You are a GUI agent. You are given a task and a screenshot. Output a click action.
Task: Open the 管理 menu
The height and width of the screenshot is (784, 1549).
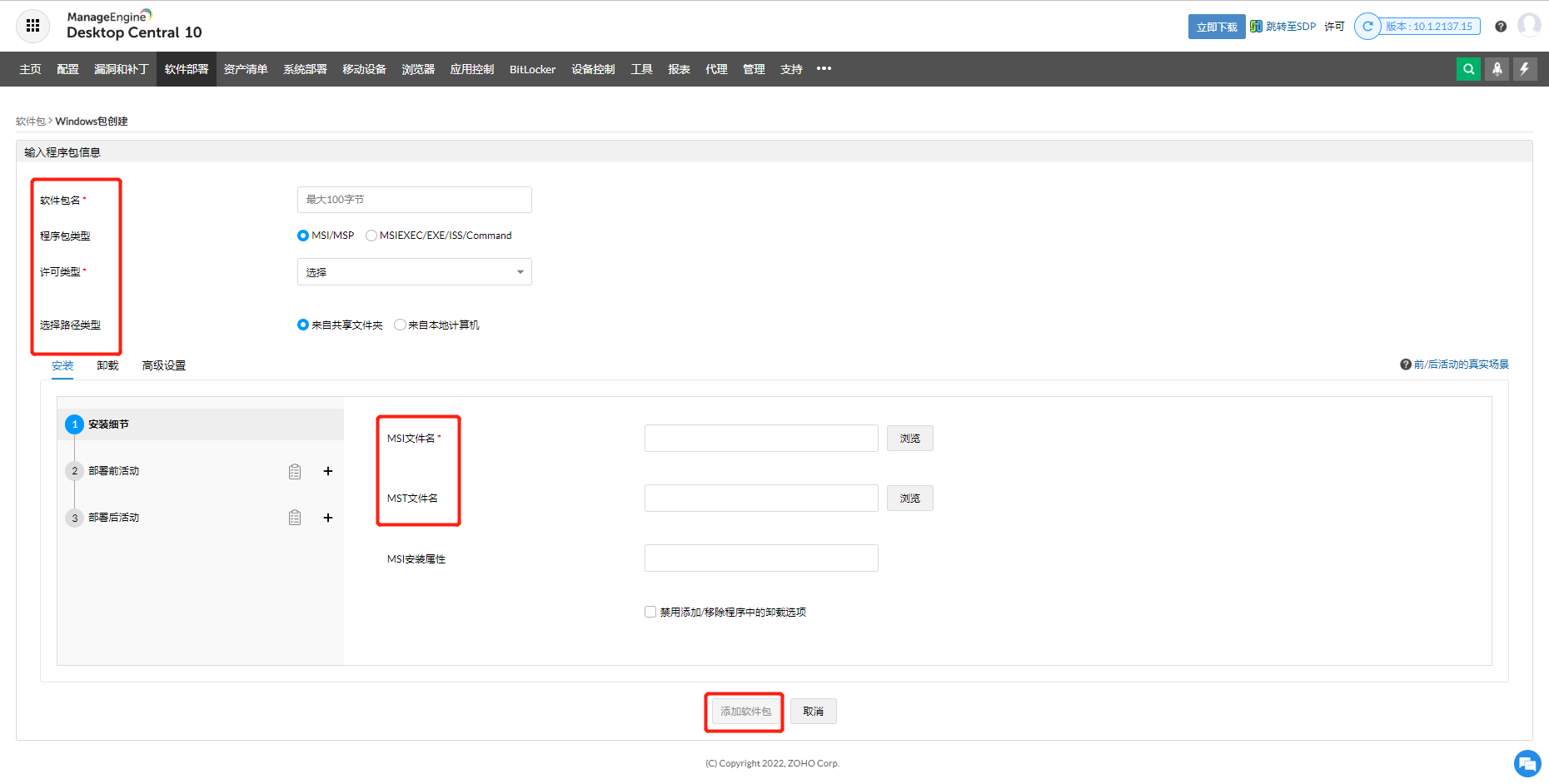[754, 69]
